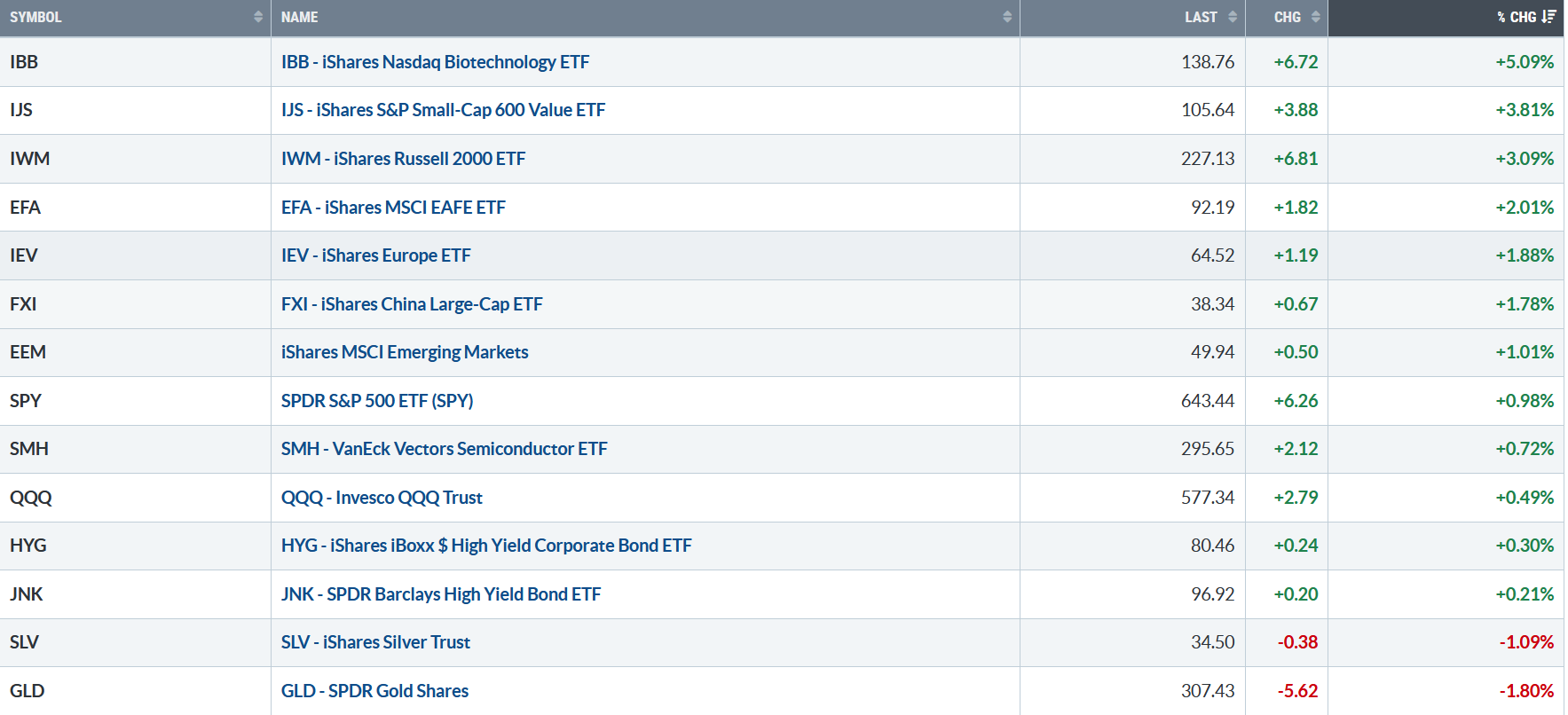Sort table by NAME column header
This screenshot has height=715, width=1568.
click(x=300, y=17)
